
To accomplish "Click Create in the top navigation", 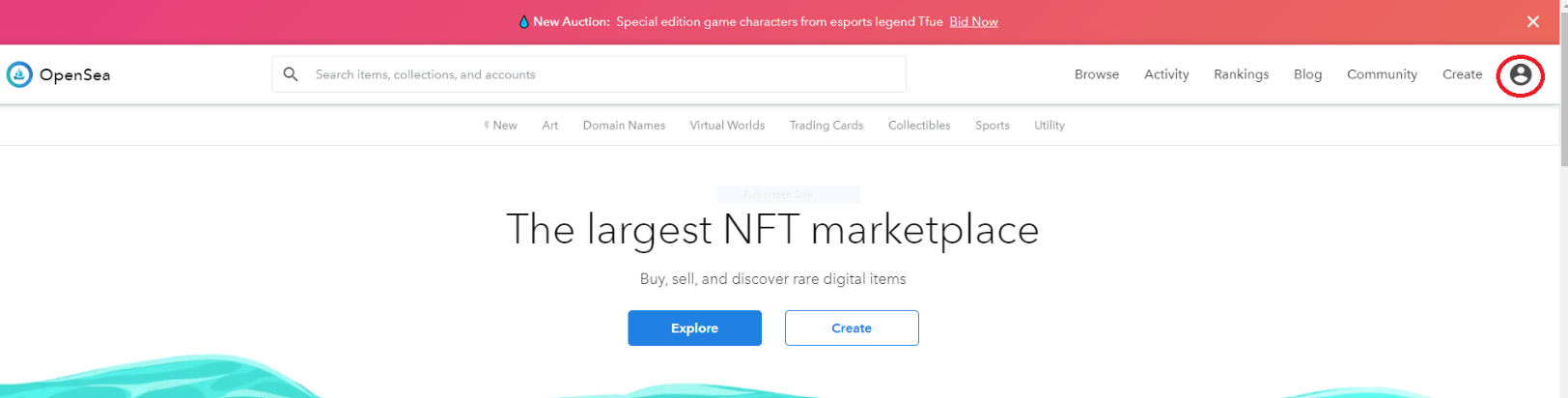I will tap(1462, 74).
